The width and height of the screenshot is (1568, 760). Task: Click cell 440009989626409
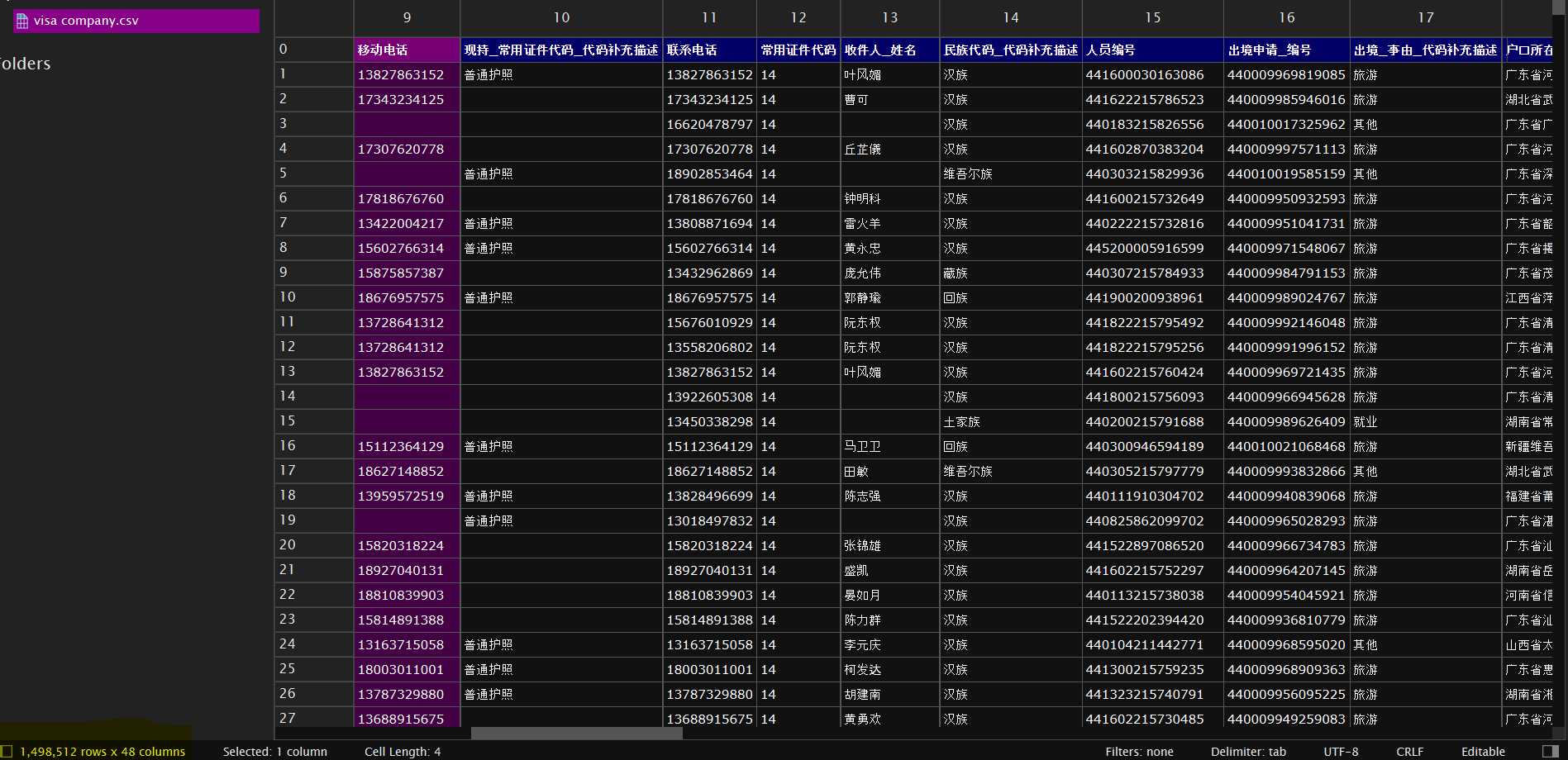(1287, 421)
